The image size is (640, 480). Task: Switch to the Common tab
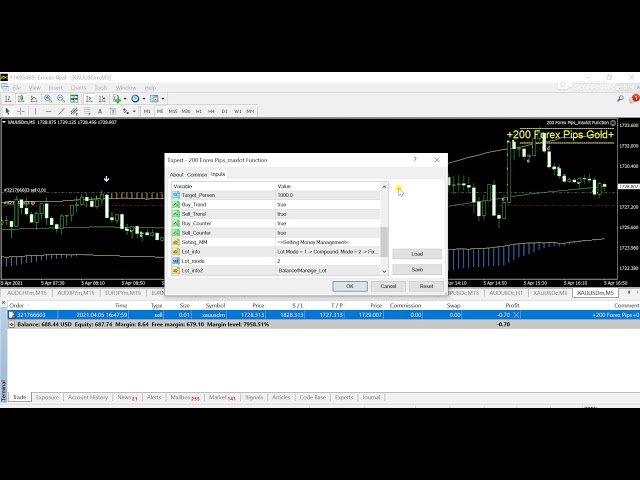point(197,174)
